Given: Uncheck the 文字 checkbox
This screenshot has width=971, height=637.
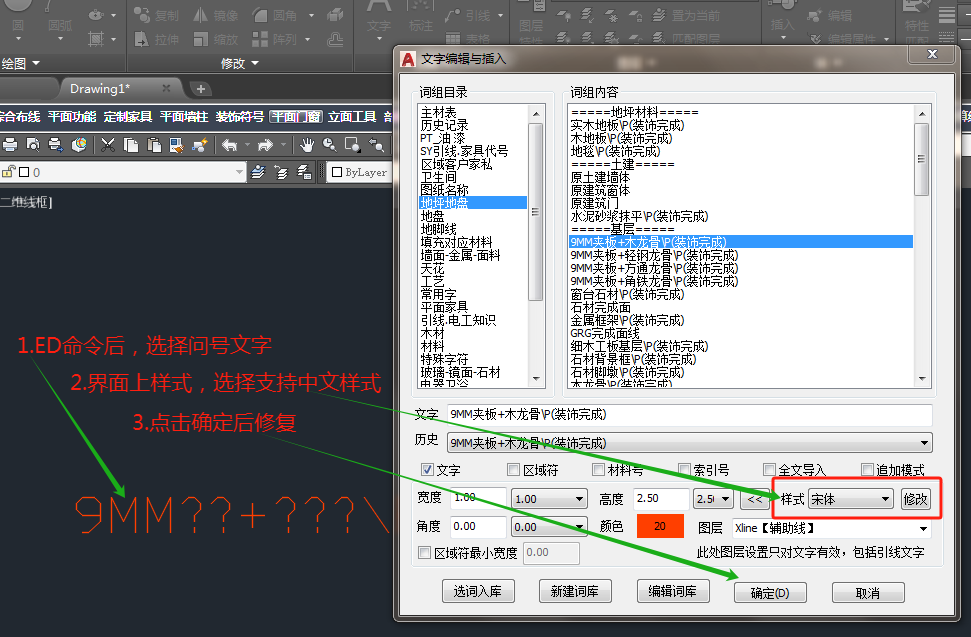Looking at the screenshot, I should point(427,470).
